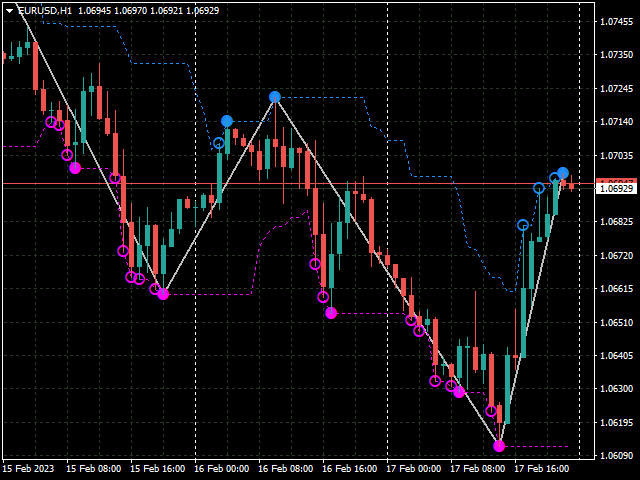Click the 1.06300 price axis label

coord(616,389)
